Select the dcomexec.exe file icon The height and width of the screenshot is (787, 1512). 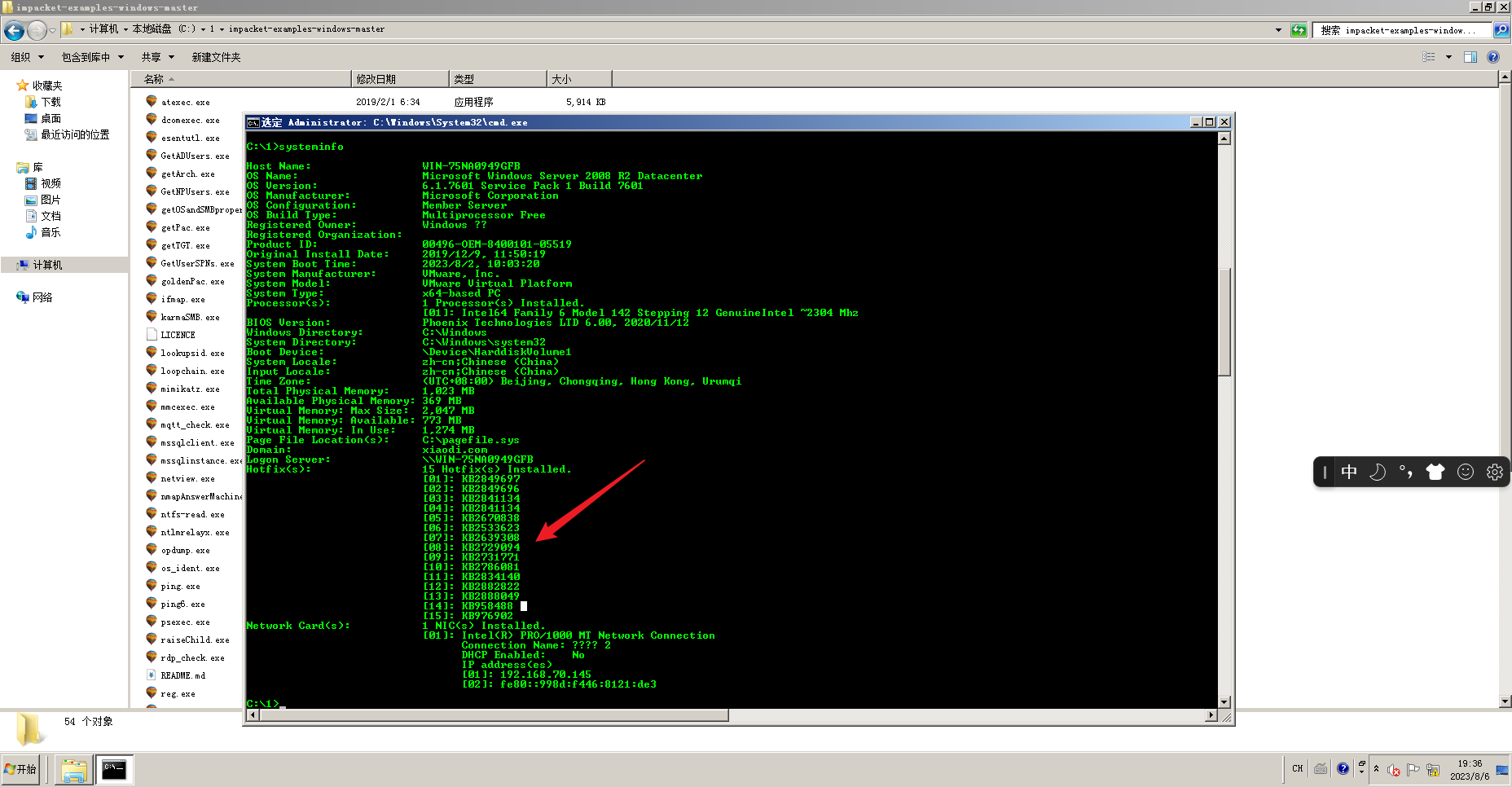pos(152,119)
